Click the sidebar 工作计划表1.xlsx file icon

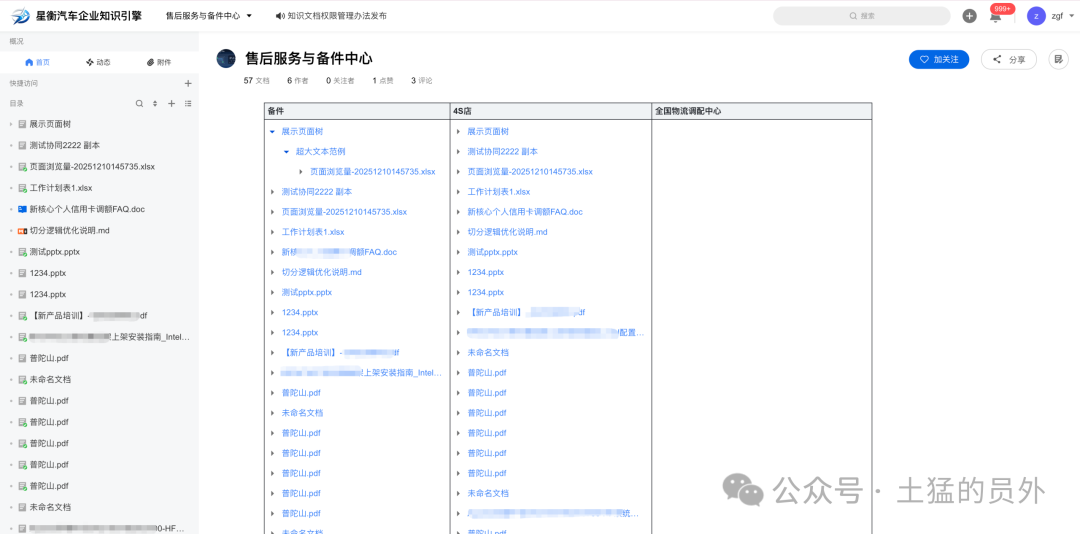click(x=22, y=188)
